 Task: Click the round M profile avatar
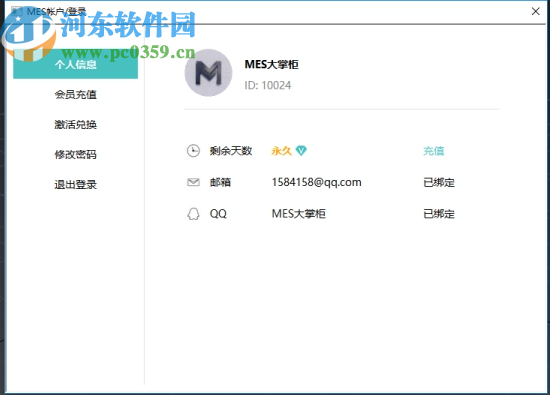click(208, 73)
